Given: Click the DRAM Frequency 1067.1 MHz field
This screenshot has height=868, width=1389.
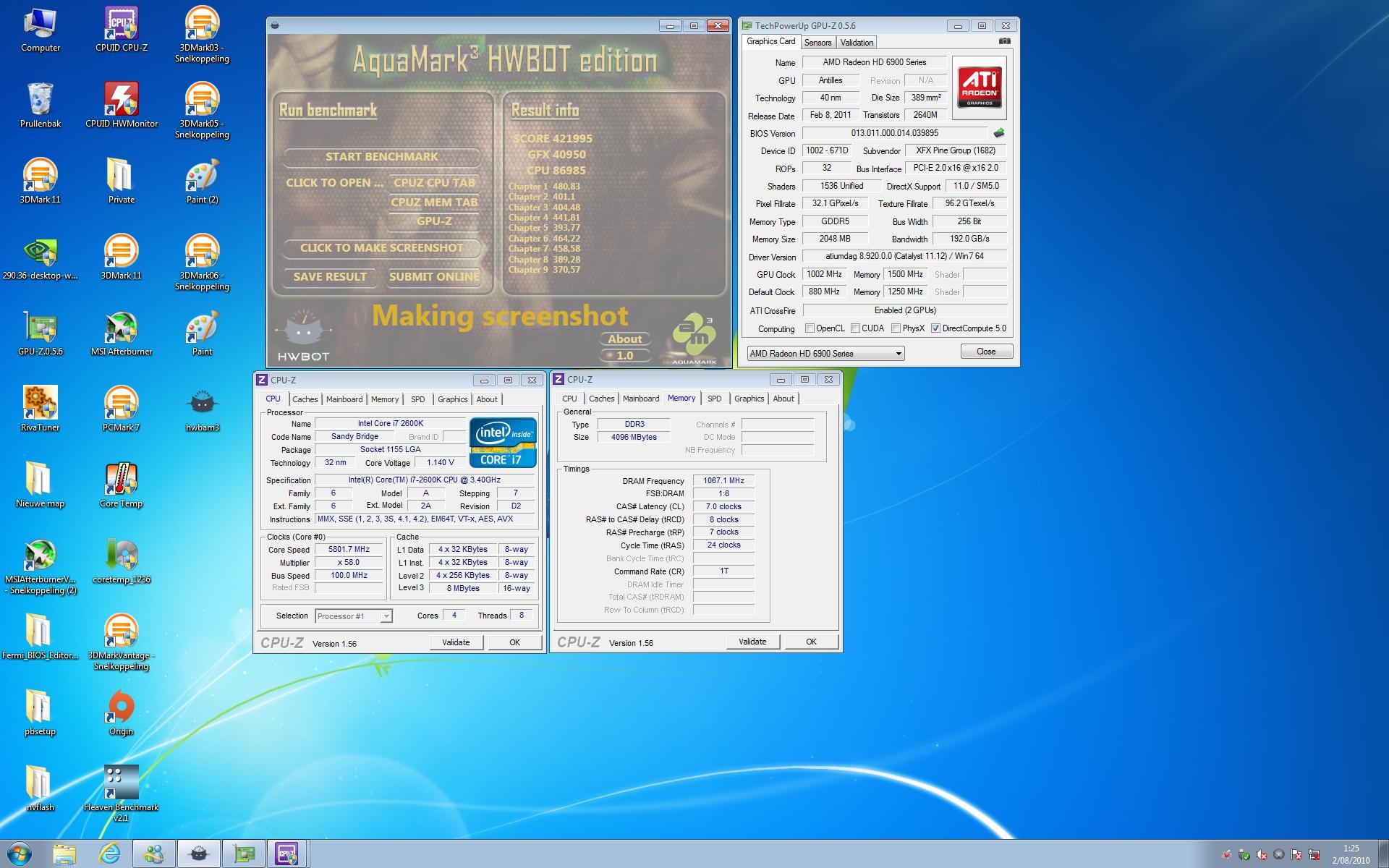Looking at the screenshot, I should (x=723, y=481).
